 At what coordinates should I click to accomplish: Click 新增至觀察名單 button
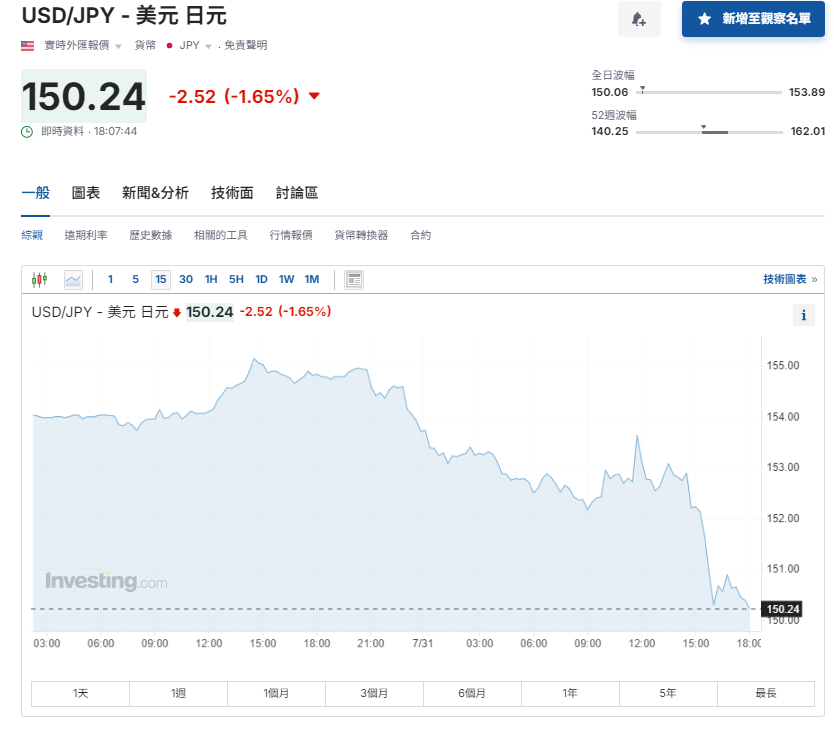point(752,20)
